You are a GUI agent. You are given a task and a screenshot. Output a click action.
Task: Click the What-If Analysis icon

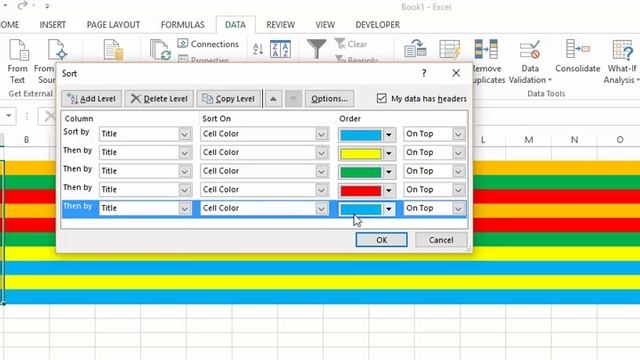(622, 50)
